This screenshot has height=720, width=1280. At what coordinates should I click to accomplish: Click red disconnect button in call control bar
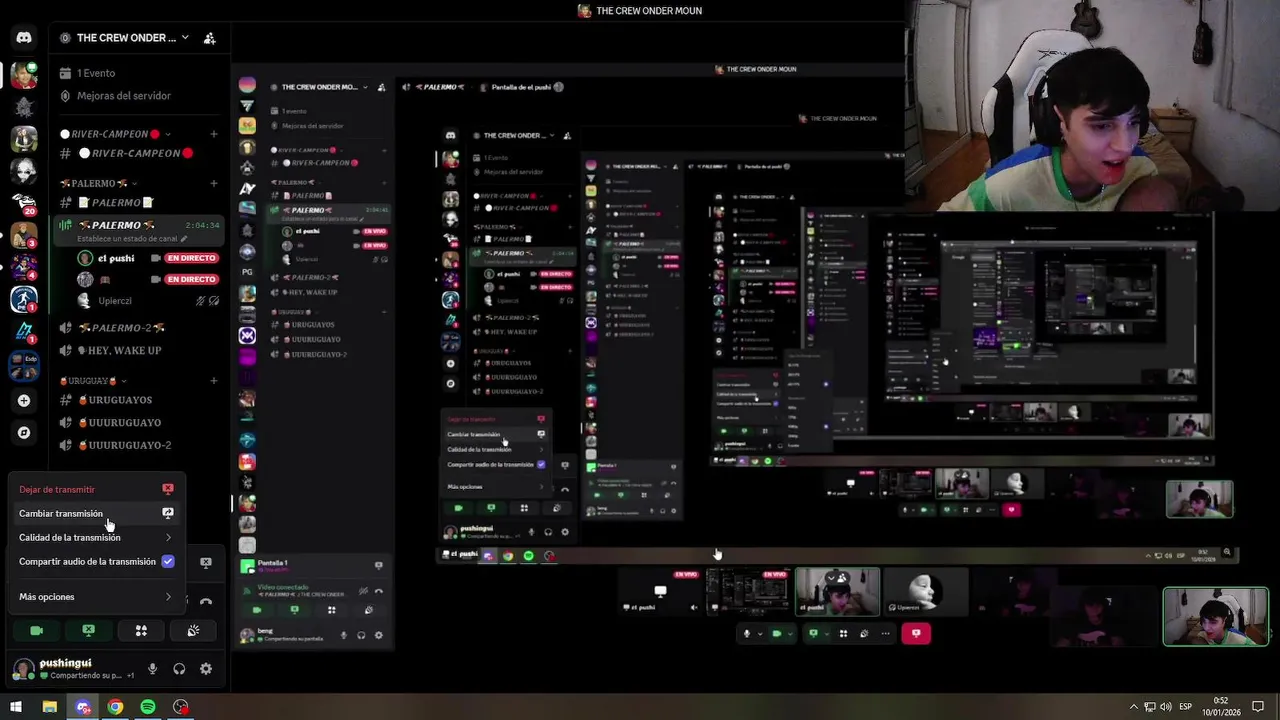click(916, 633)
